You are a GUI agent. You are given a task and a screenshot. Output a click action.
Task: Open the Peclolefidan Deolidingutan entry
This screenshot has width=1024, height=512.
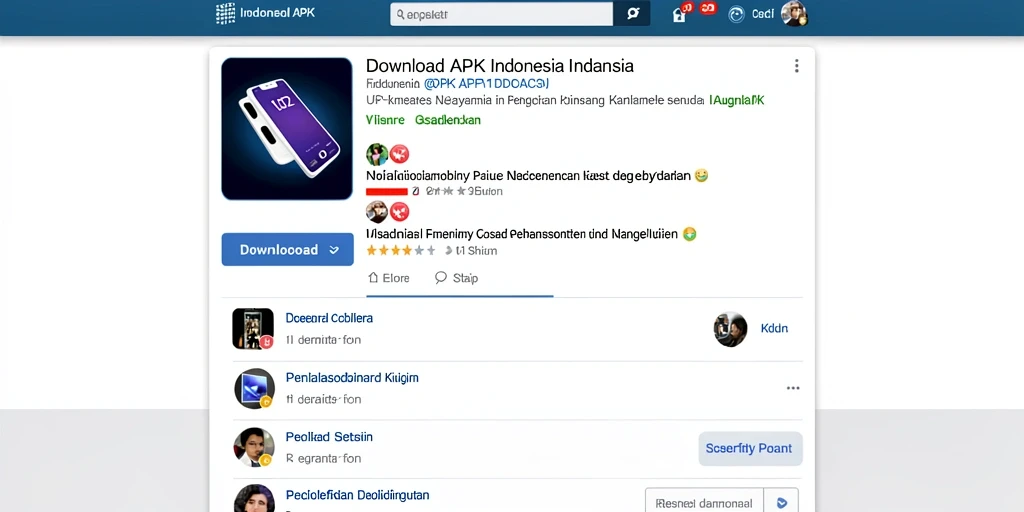[x=357, y=495]
